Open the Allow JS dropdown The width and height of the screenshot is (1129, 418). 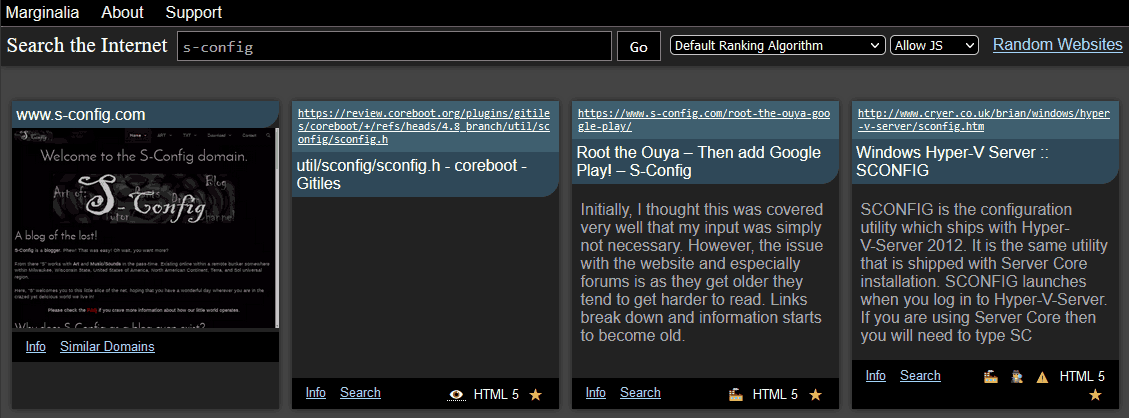(935, 45)
